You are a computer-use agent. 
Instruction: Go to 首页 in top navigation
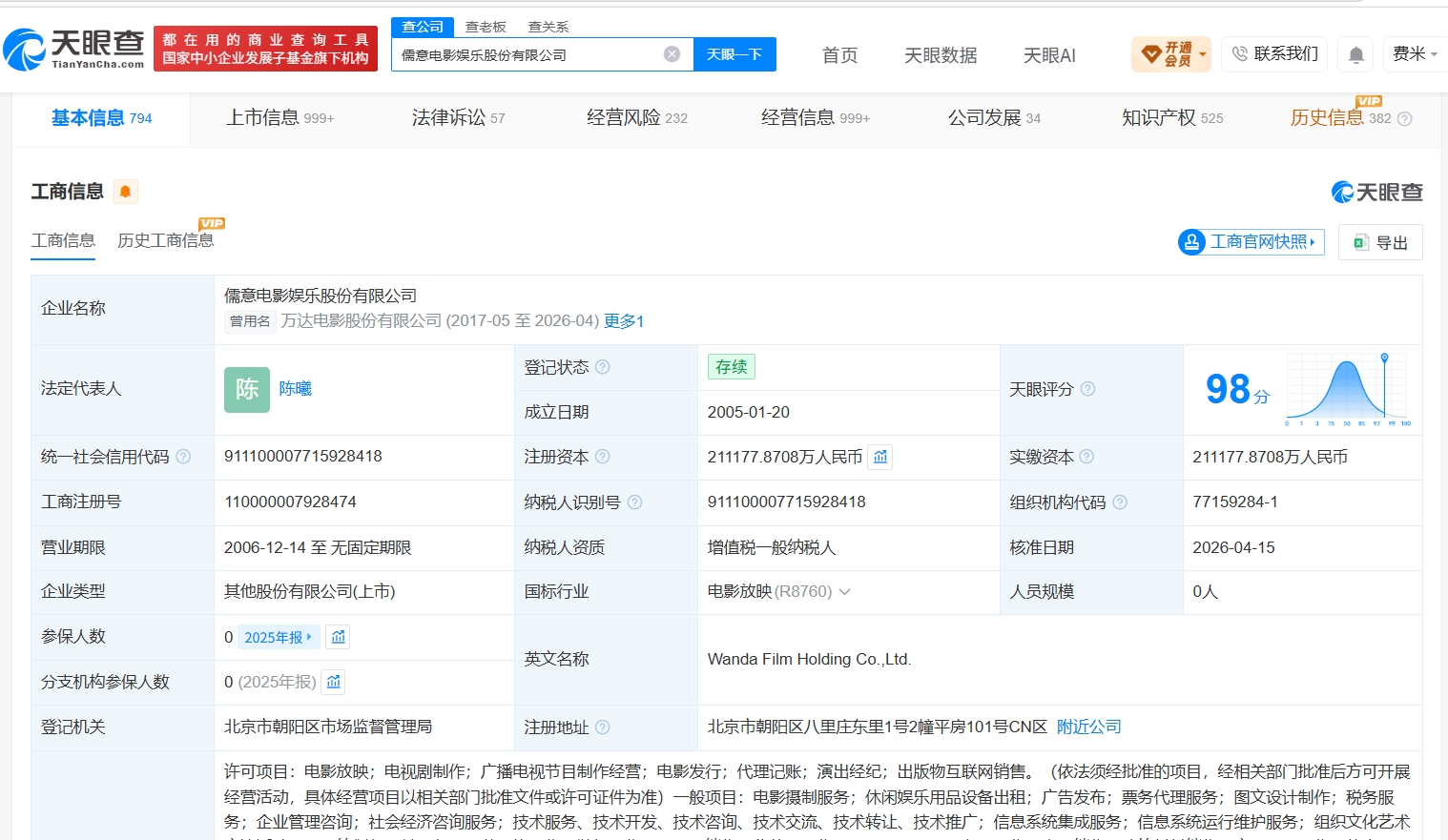tap(839, 55)
